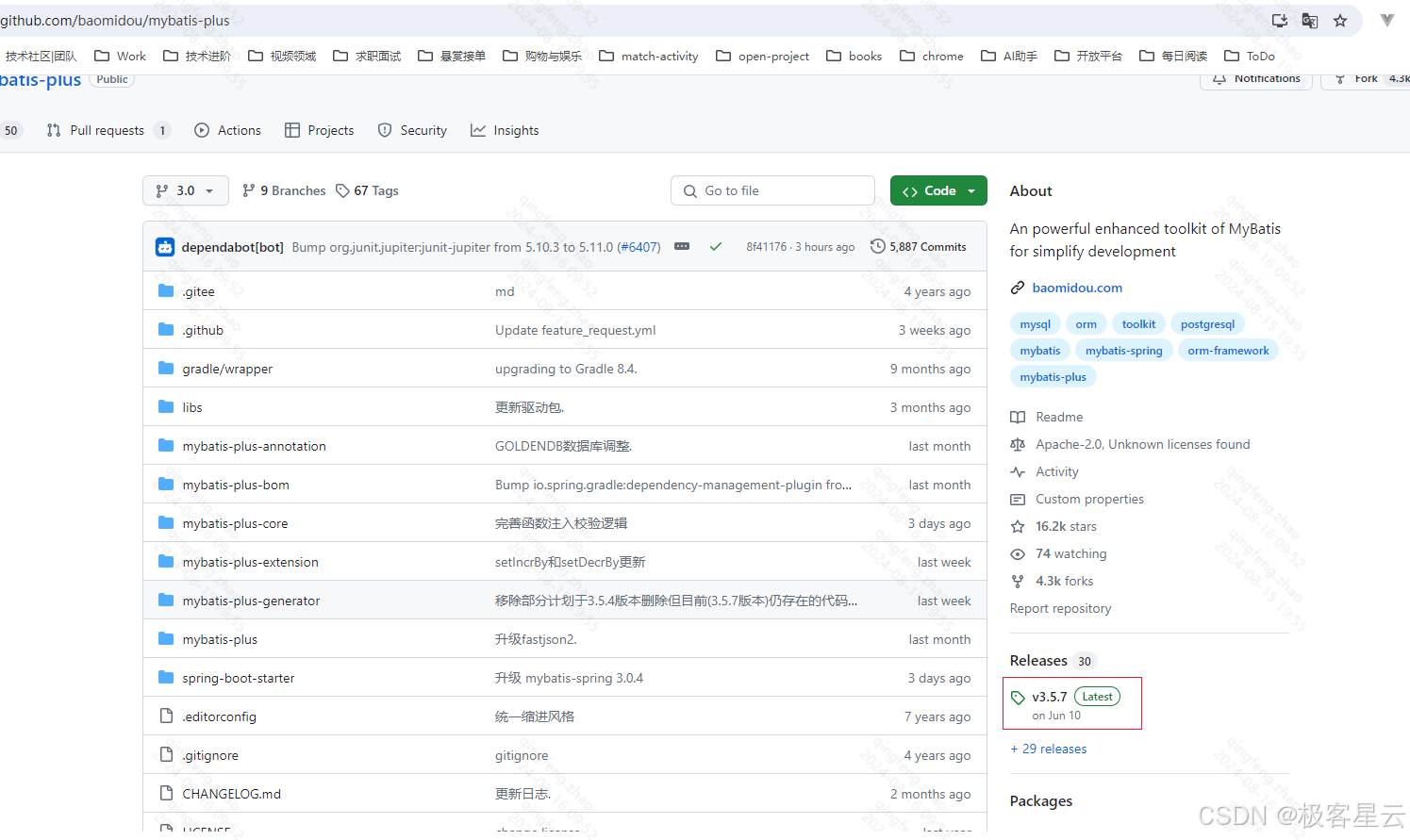Open the chrome bookmarks folder
Viewport: 1410px width, 840px height.
pos(931,57)
